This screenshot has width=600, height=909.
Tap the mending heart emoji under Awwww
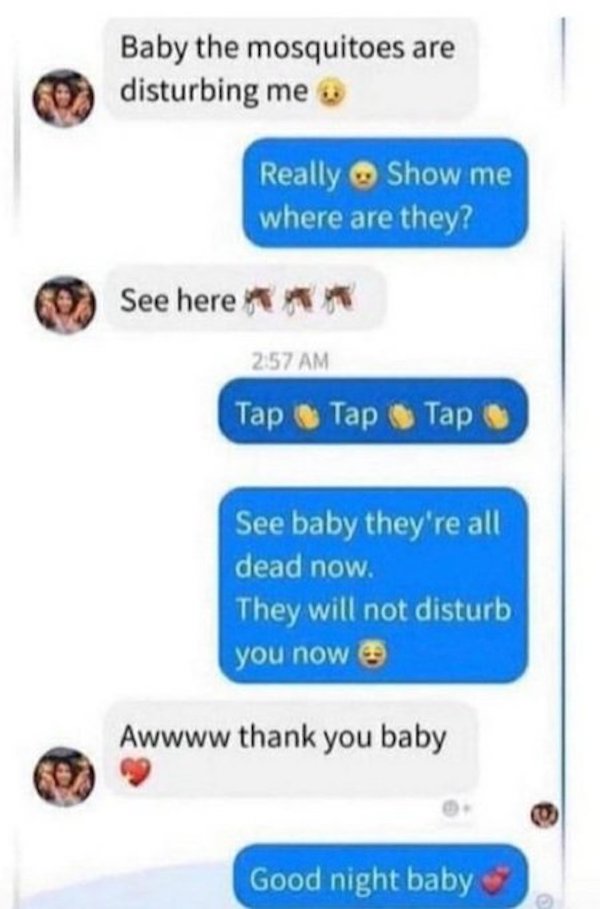pyautogui.click(x=135, y=772)
